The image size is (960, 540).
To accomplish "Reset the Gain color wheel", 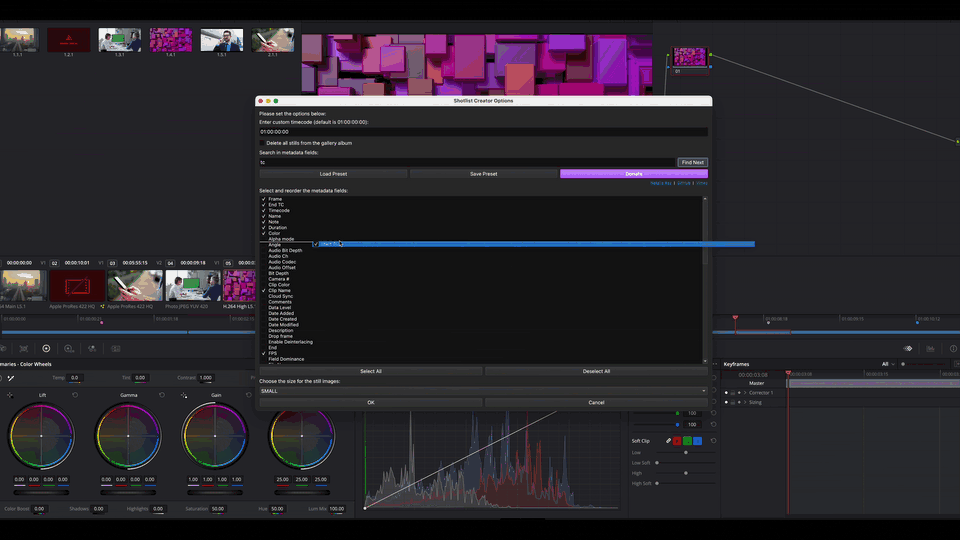I will (249, 396).
